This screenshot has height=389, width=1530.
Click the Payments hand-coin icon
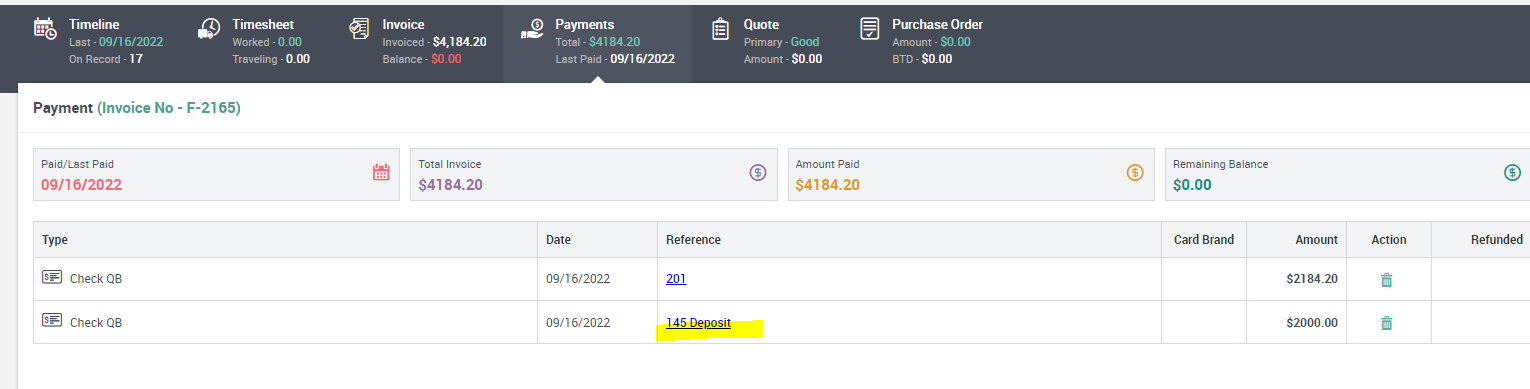click(x=532, y=29)
